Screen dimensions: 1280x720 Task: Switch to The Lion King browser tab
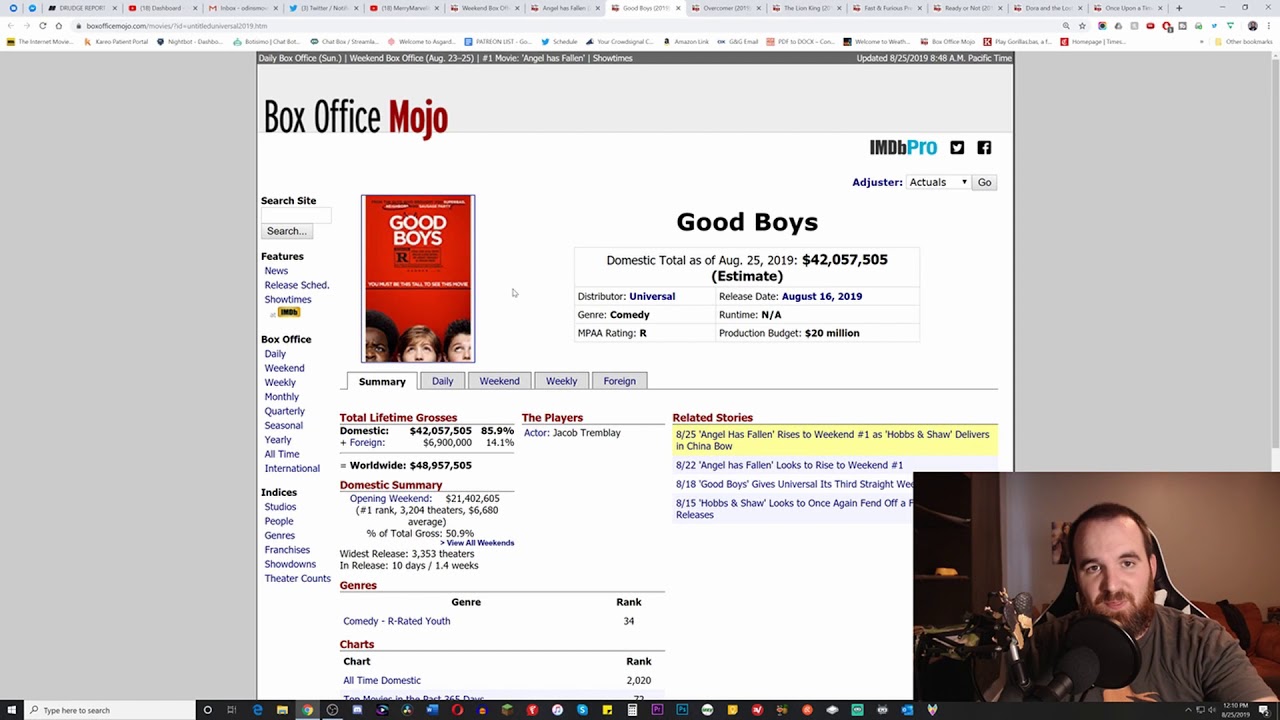pos(806,8)
